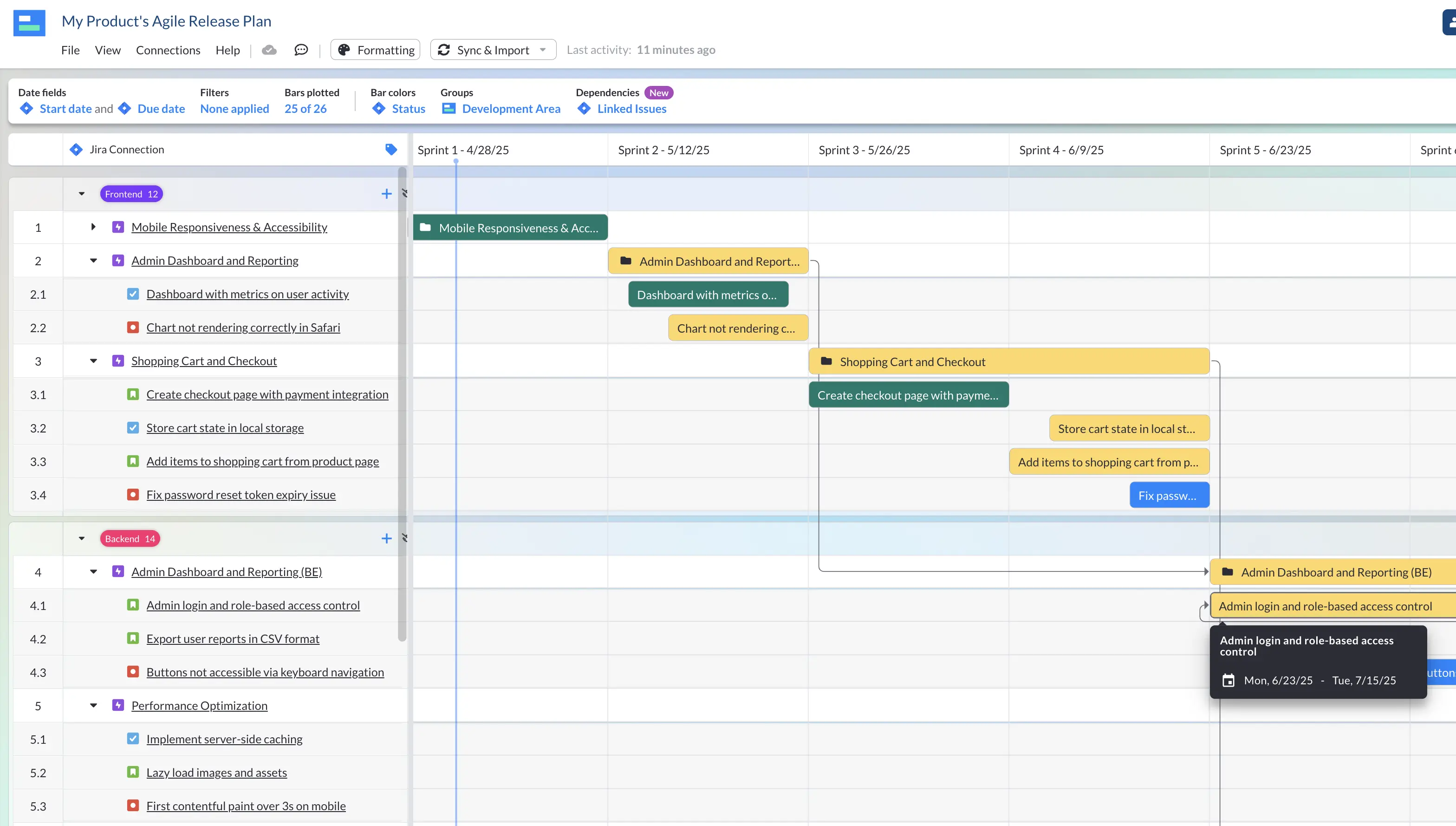Click the project title My Product's Agile Release Plan
The height and width of the screenshot is (826, 1456).
coord(167,21)
